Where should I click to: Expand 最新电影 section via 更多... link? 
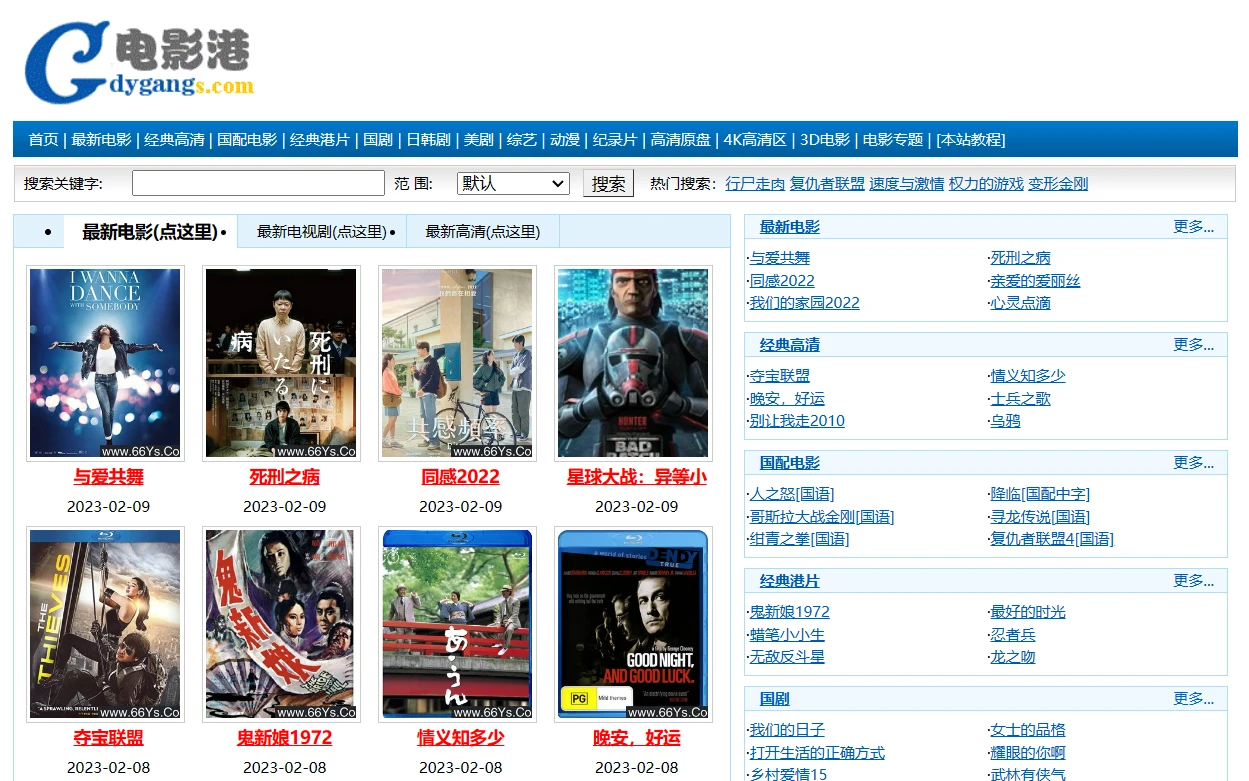tap(1192, 227)
